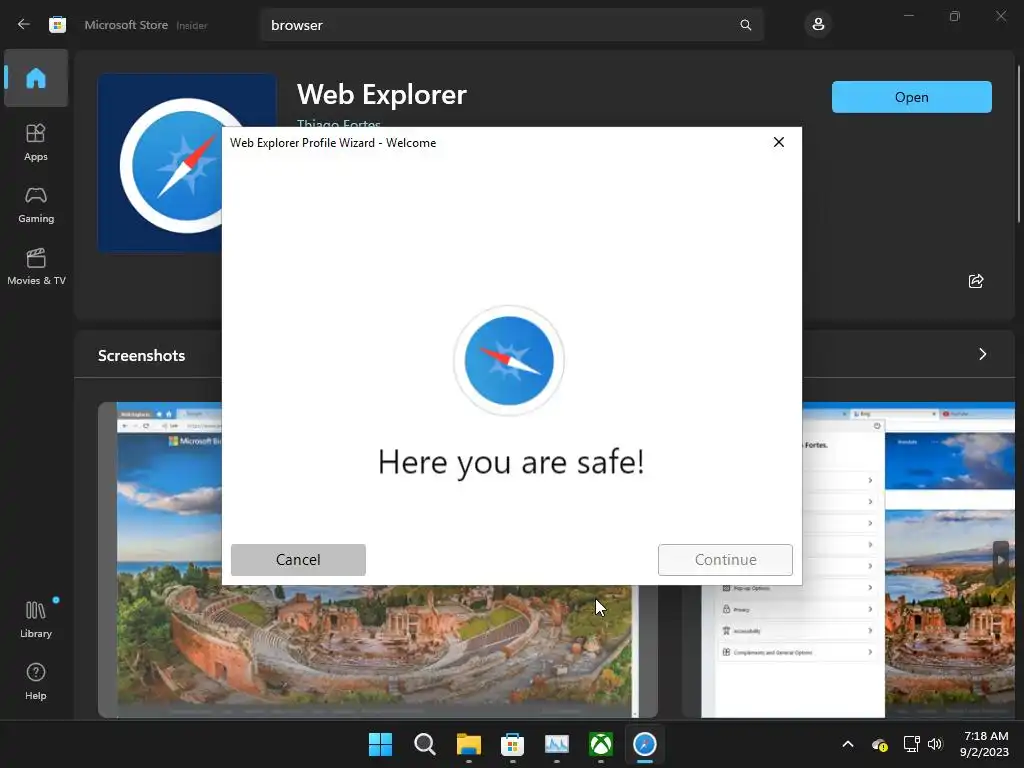Click Web Explorer taskbar icon
Screen dimensions: 1024x768
645,744
